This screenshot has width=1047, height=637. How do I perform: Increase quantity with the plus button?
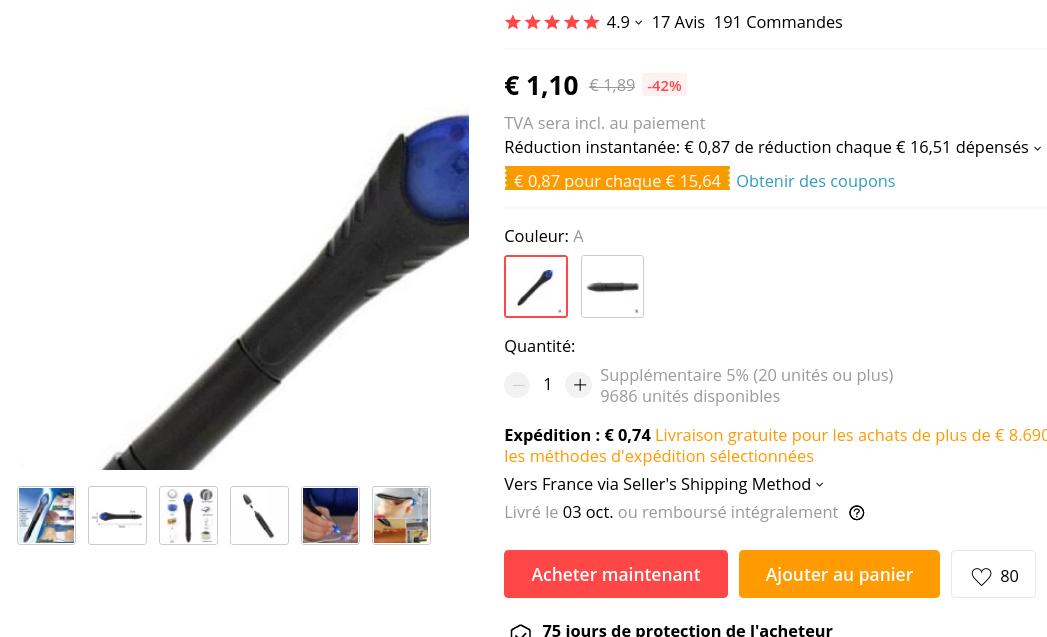(580, 385)
